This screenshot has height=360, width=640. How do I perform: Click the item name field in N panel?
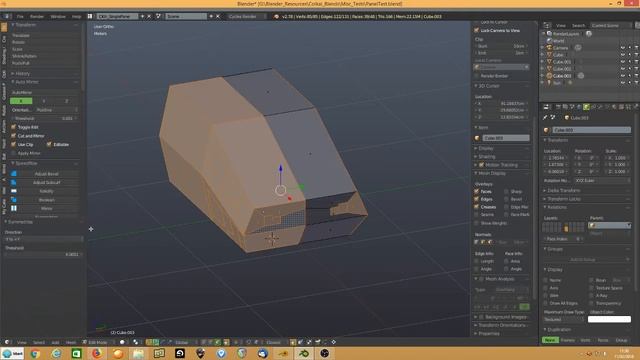pyautogui.click(x=506, y=138)
